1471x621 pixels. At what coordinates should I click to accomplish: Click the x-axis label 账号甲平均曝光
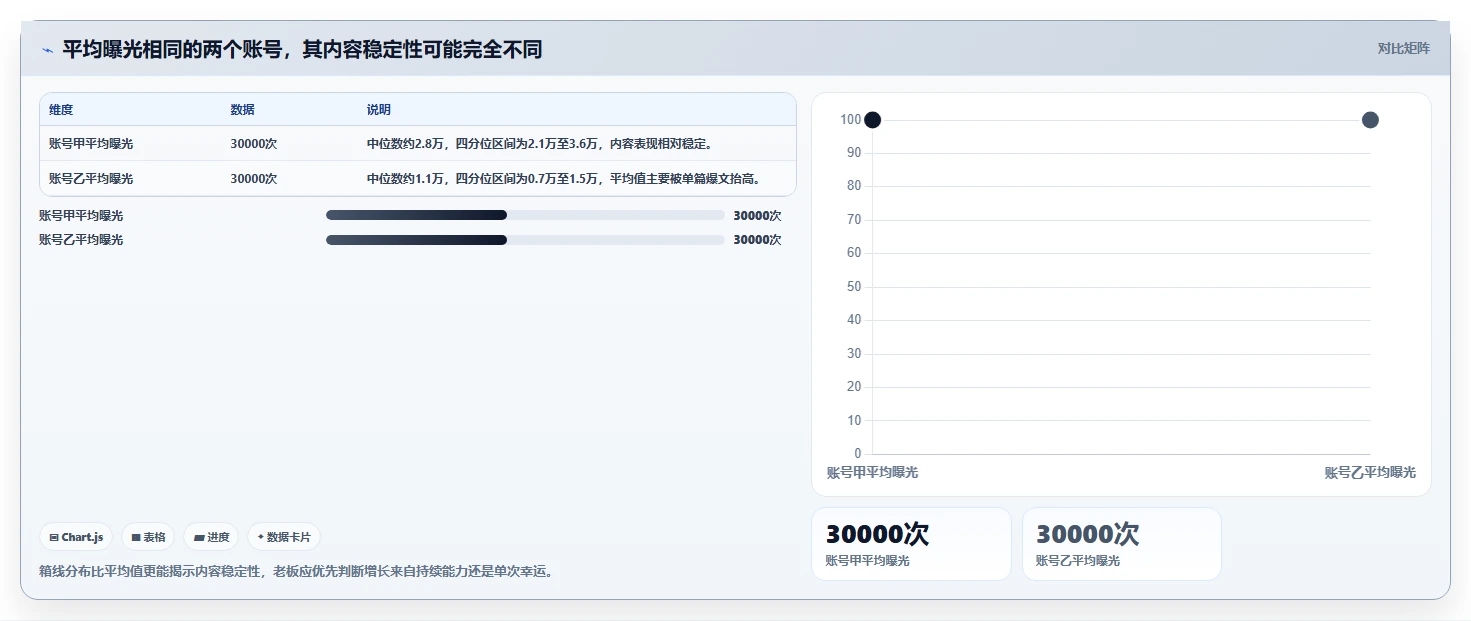pyautogui.click(x=872, y=473)
